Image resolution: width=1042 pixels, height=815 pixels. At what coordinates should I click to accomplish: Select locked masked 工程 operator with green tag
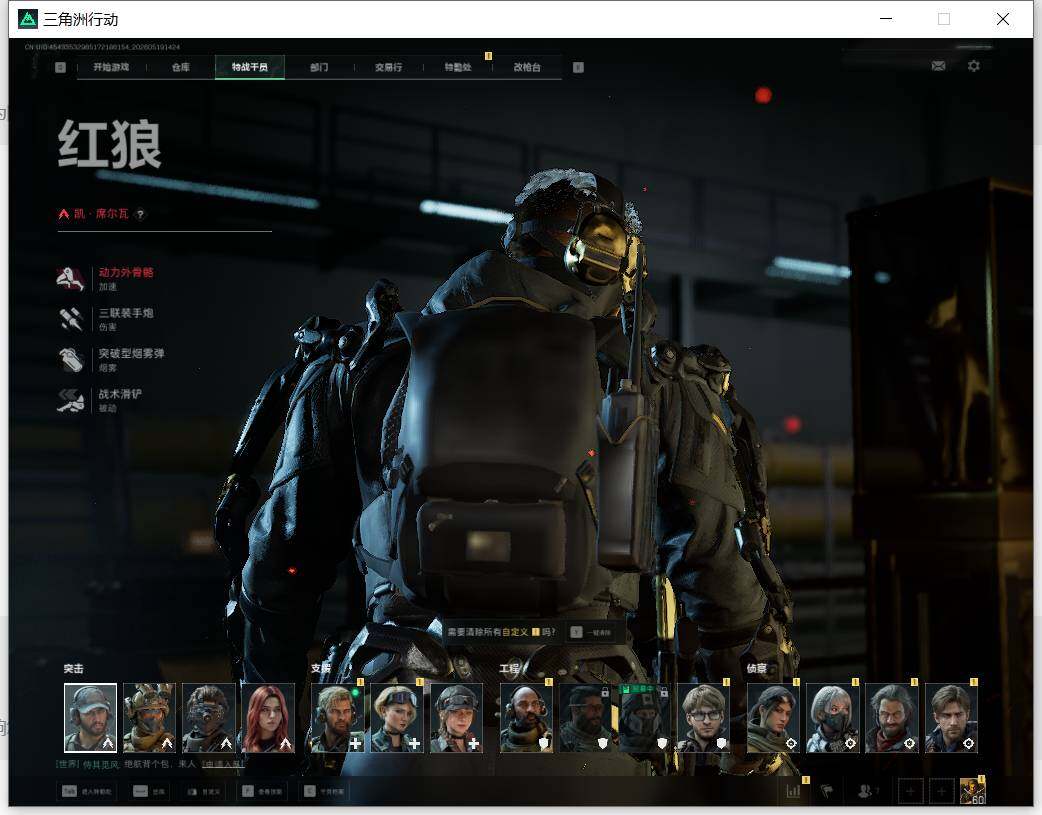(x=644, y=718)
